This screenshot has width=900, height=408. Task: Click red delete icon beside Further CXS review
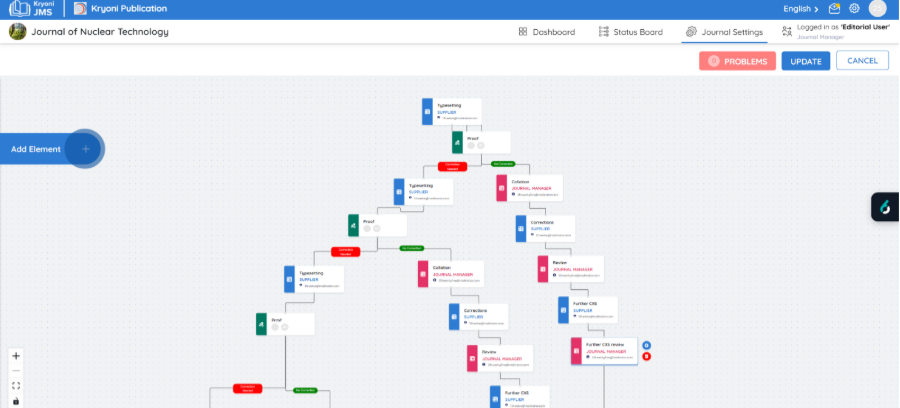pos(646,356)
